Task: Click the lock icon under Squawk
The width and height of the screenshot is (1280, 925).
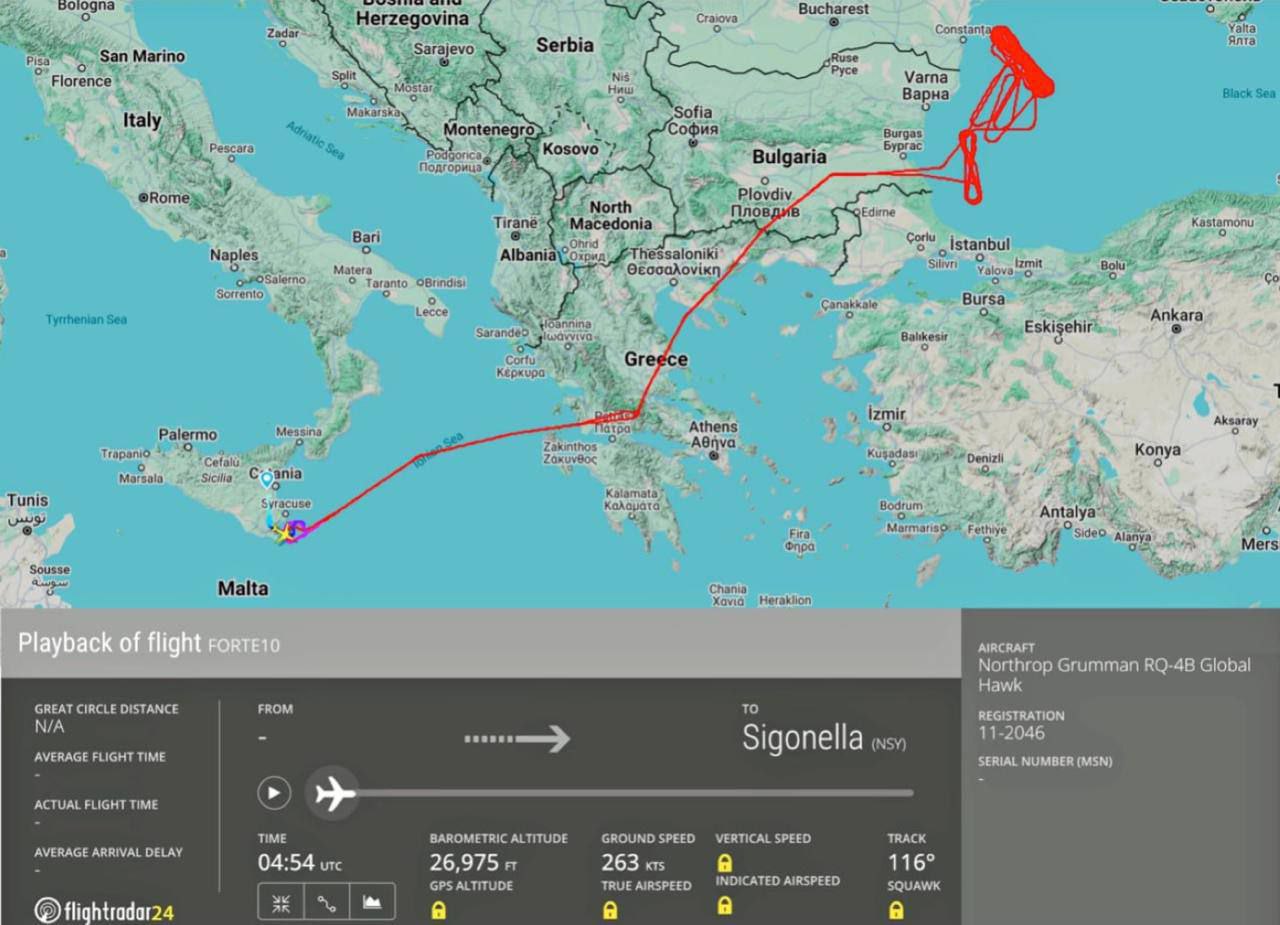Action: coord(896,910)
